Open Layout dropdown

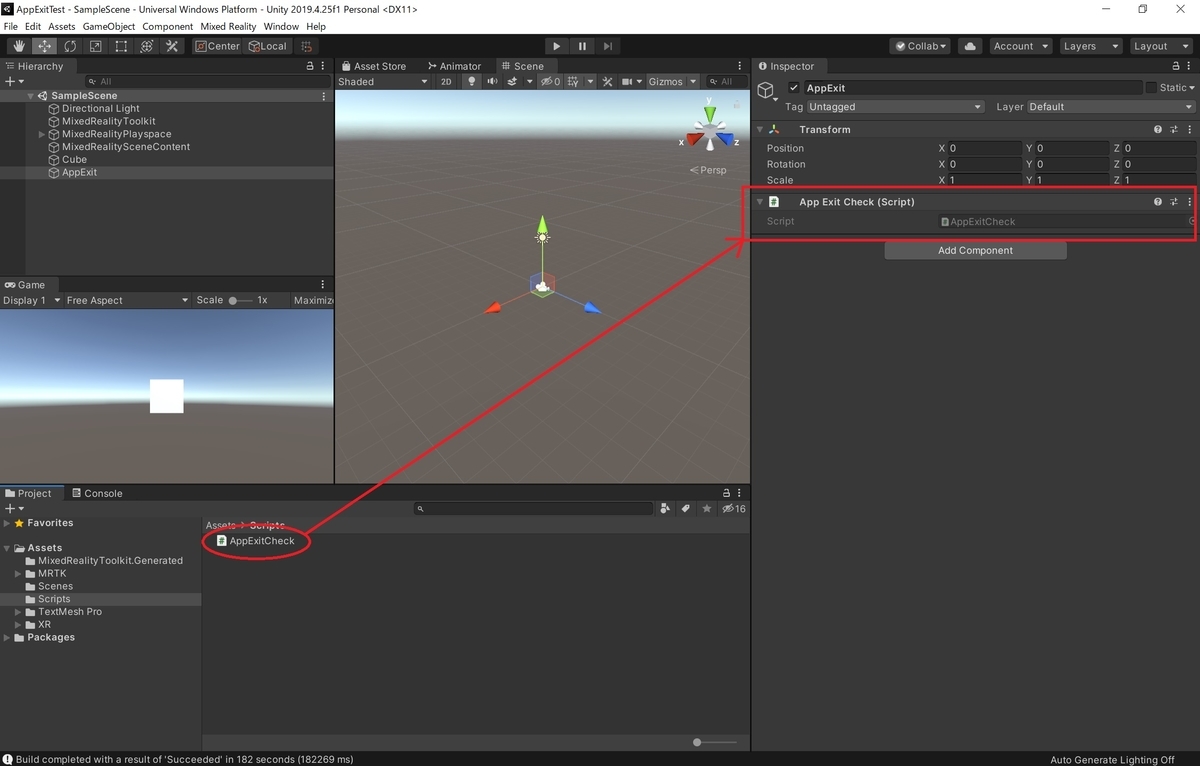1159,46
